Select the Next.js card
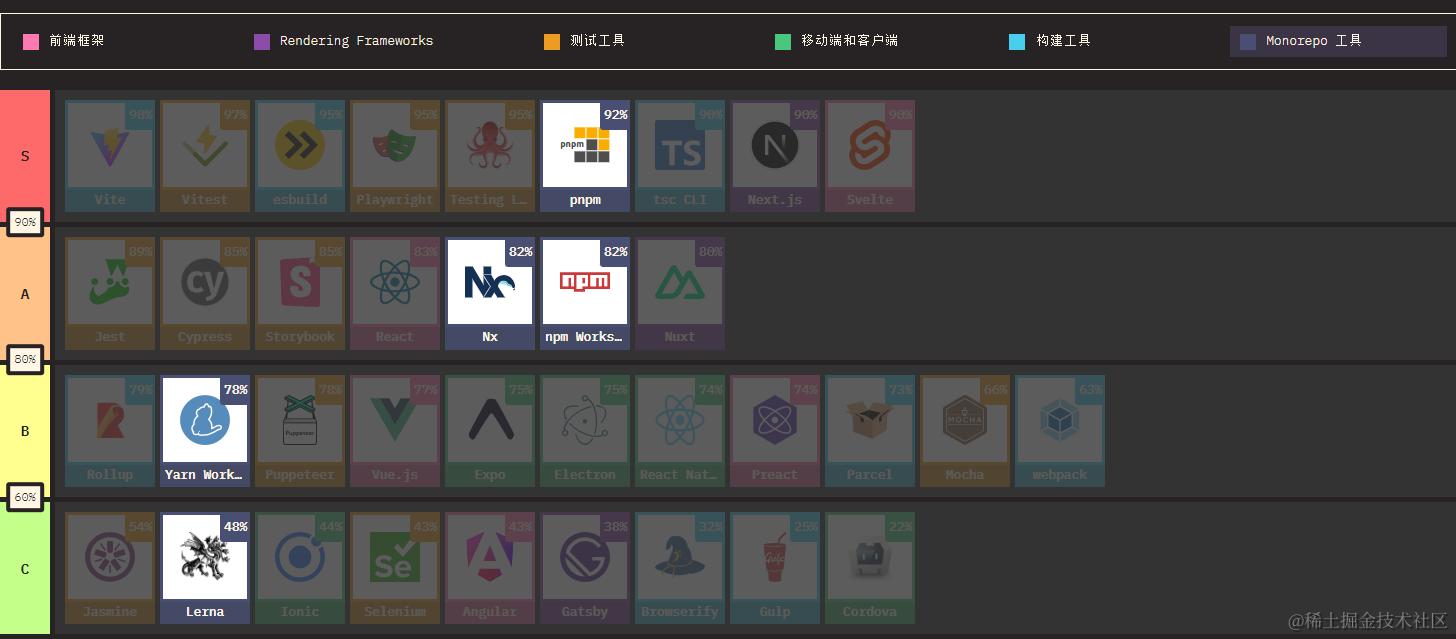Image resolution: width=1456 pixels, height=639 pixels. click(x=775, y=155)
